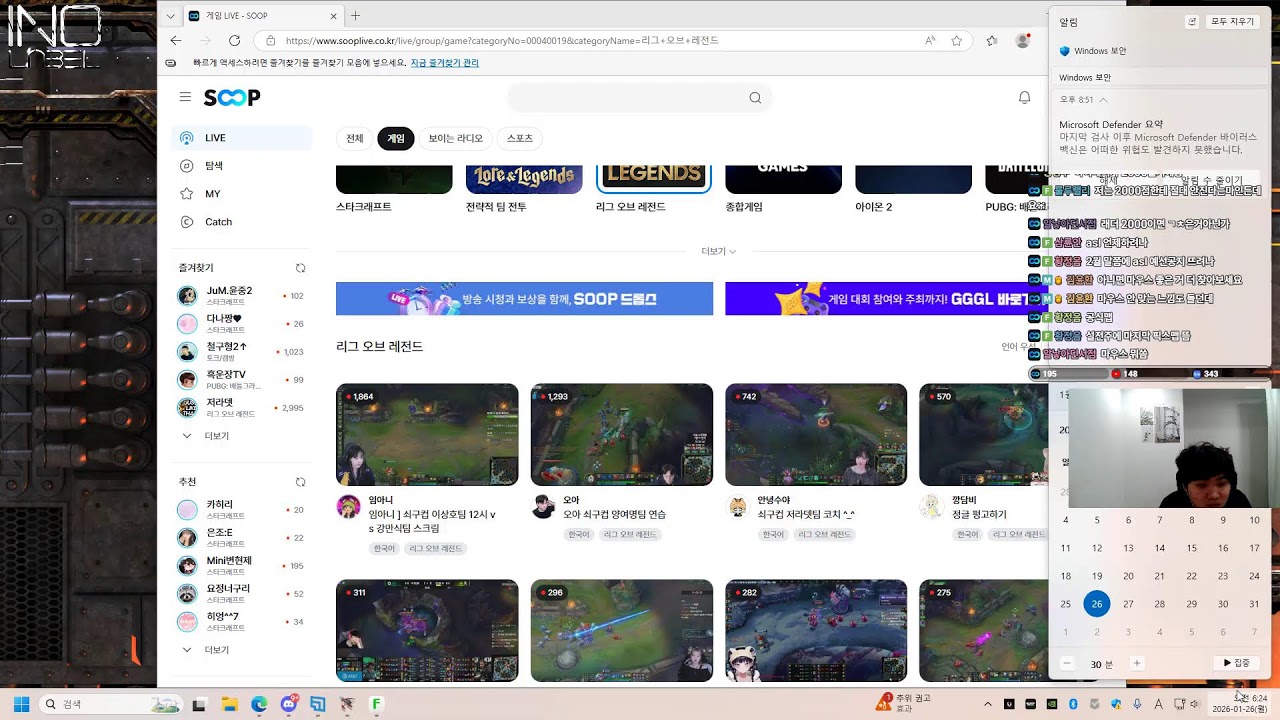Select the 아이온 2 category
This screenshot has height=720, width=1280.
[x=913, y=189]
